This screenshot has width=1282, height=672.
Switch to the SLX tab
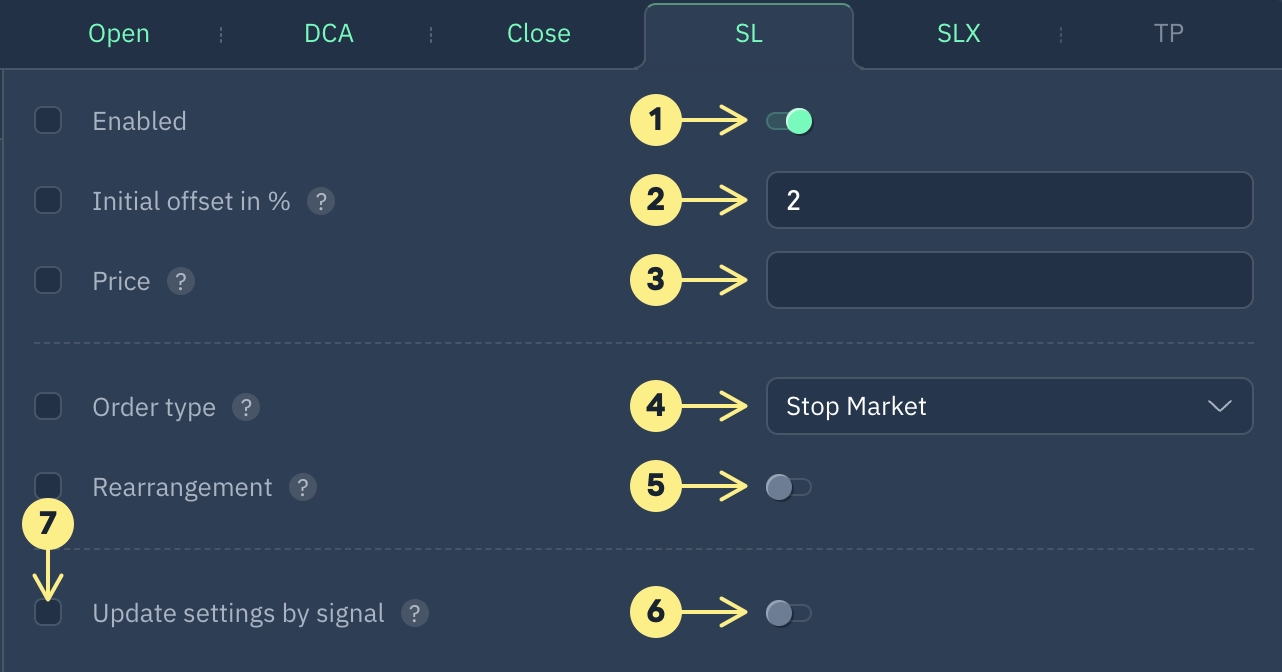[x=959, y=34]
